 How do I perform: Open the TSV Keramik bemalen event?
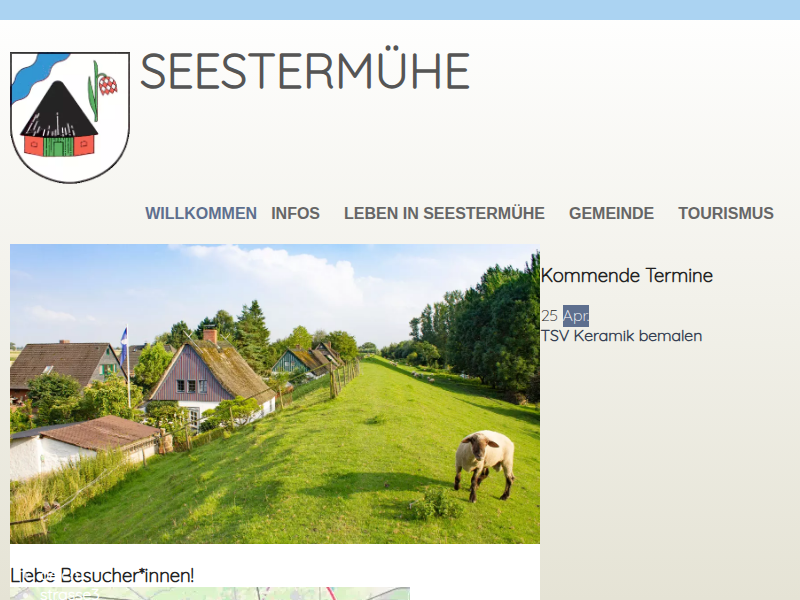[621, 336]
